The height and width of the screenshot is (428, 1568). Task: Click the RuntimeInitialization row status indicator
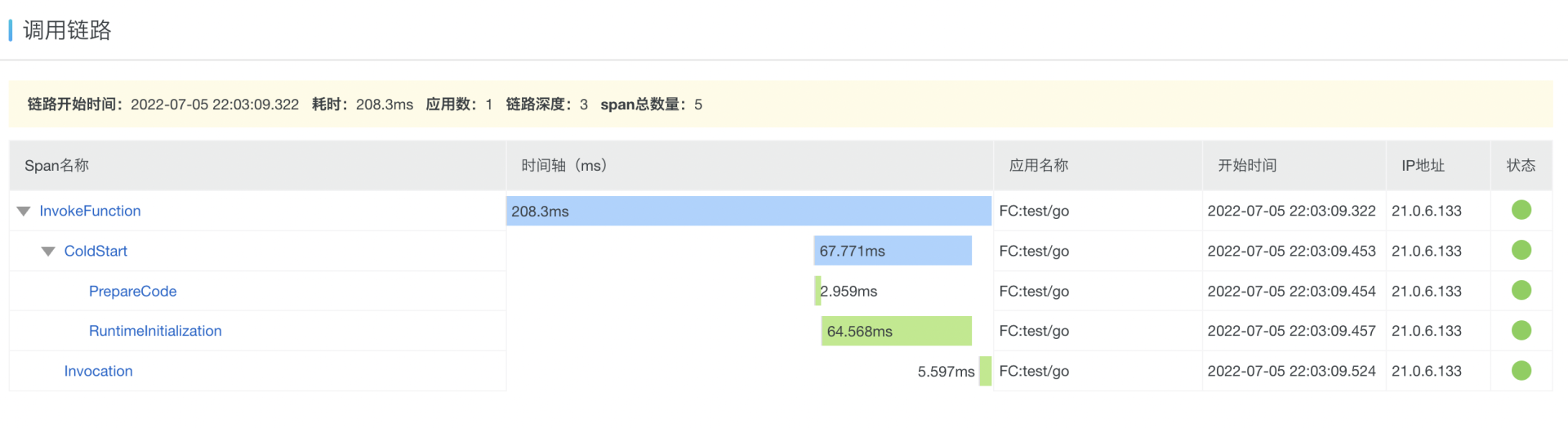[1521, 330]
